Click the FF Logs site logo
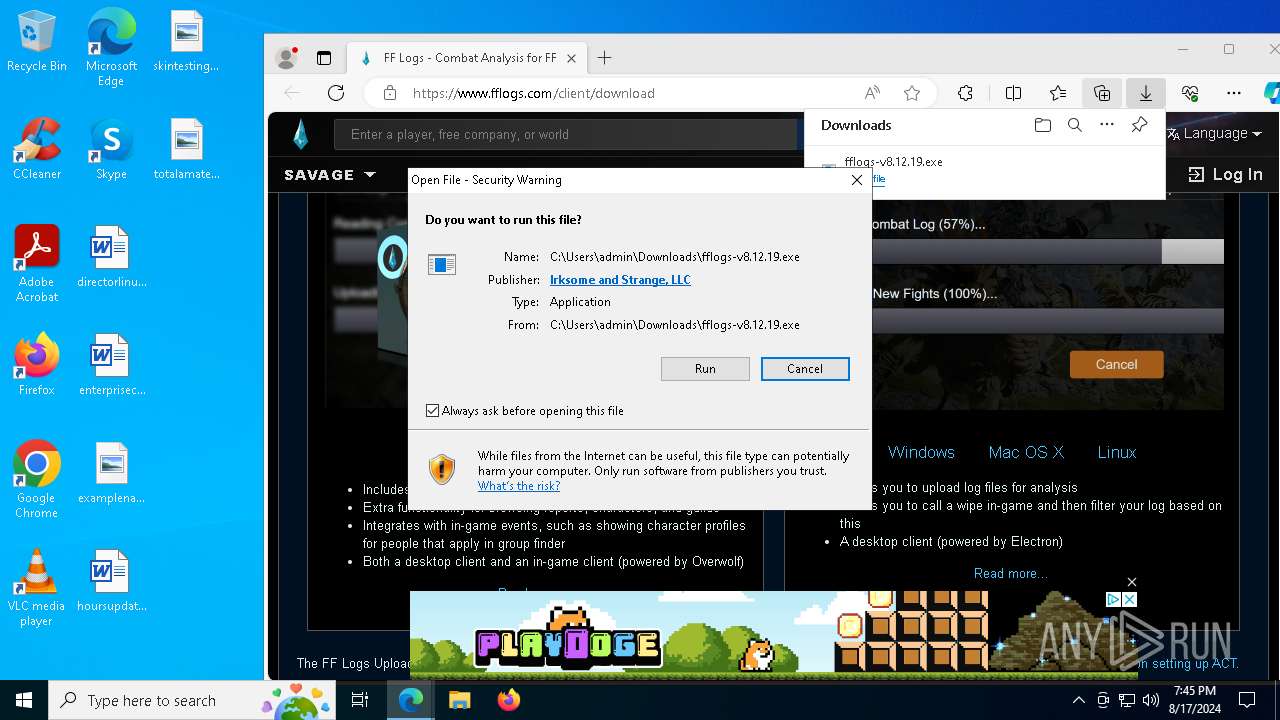1280x720 pixels. click(300, 134)
